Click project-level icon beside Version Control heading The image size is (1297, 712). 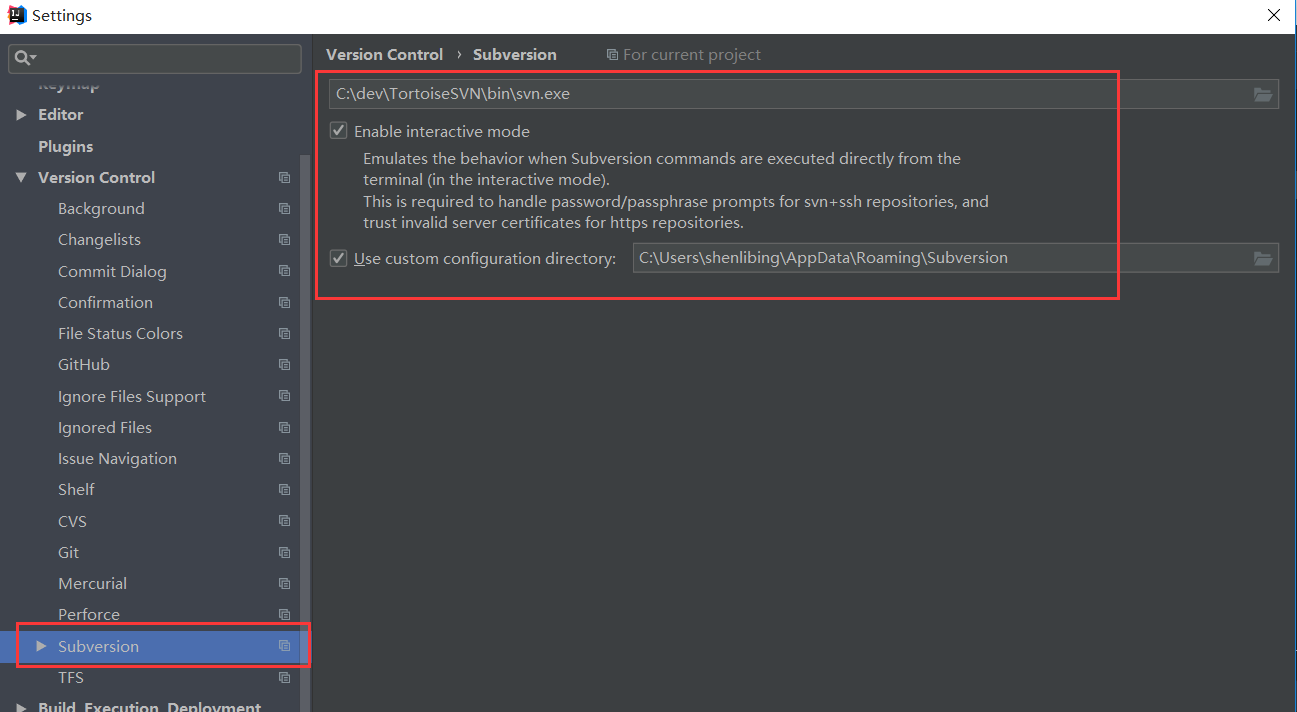pos(284,178)
